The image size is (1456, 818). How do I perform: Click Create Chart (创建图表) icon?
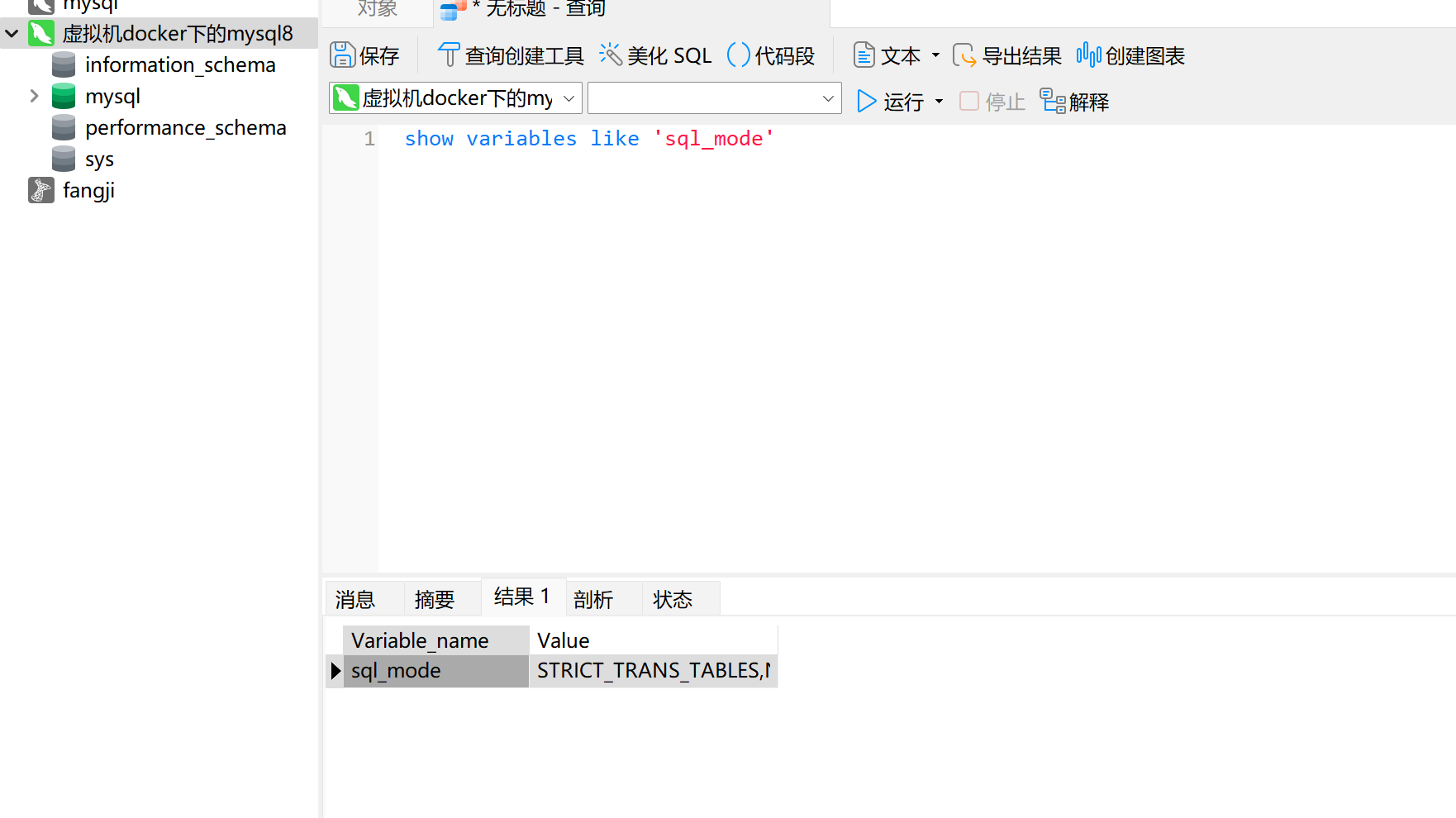(x=1088, y=55)
